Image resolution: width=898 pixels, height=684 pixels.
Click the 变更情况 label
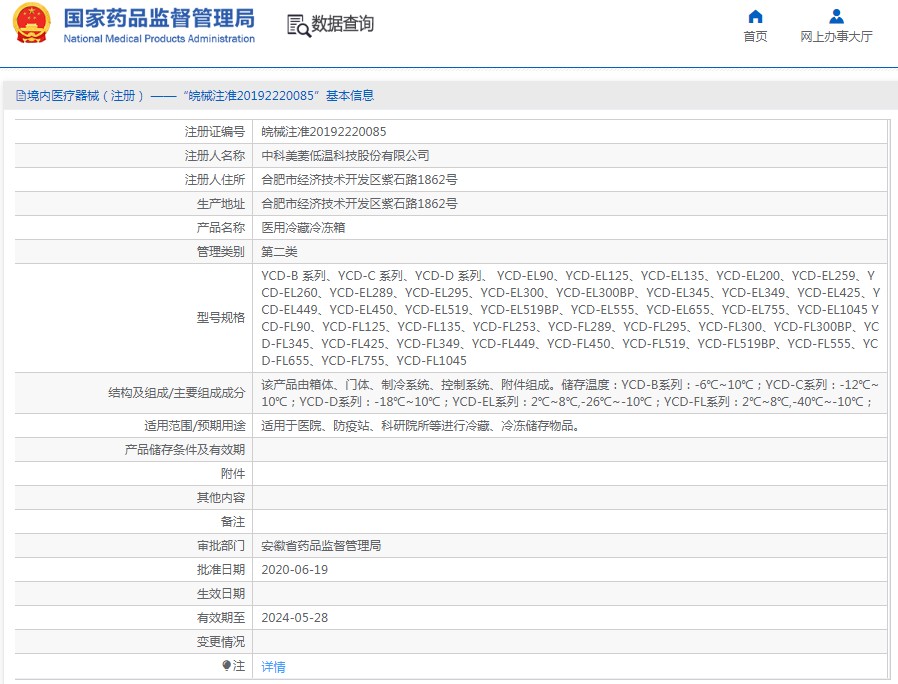pyautogui.click(x=221, y=643)
